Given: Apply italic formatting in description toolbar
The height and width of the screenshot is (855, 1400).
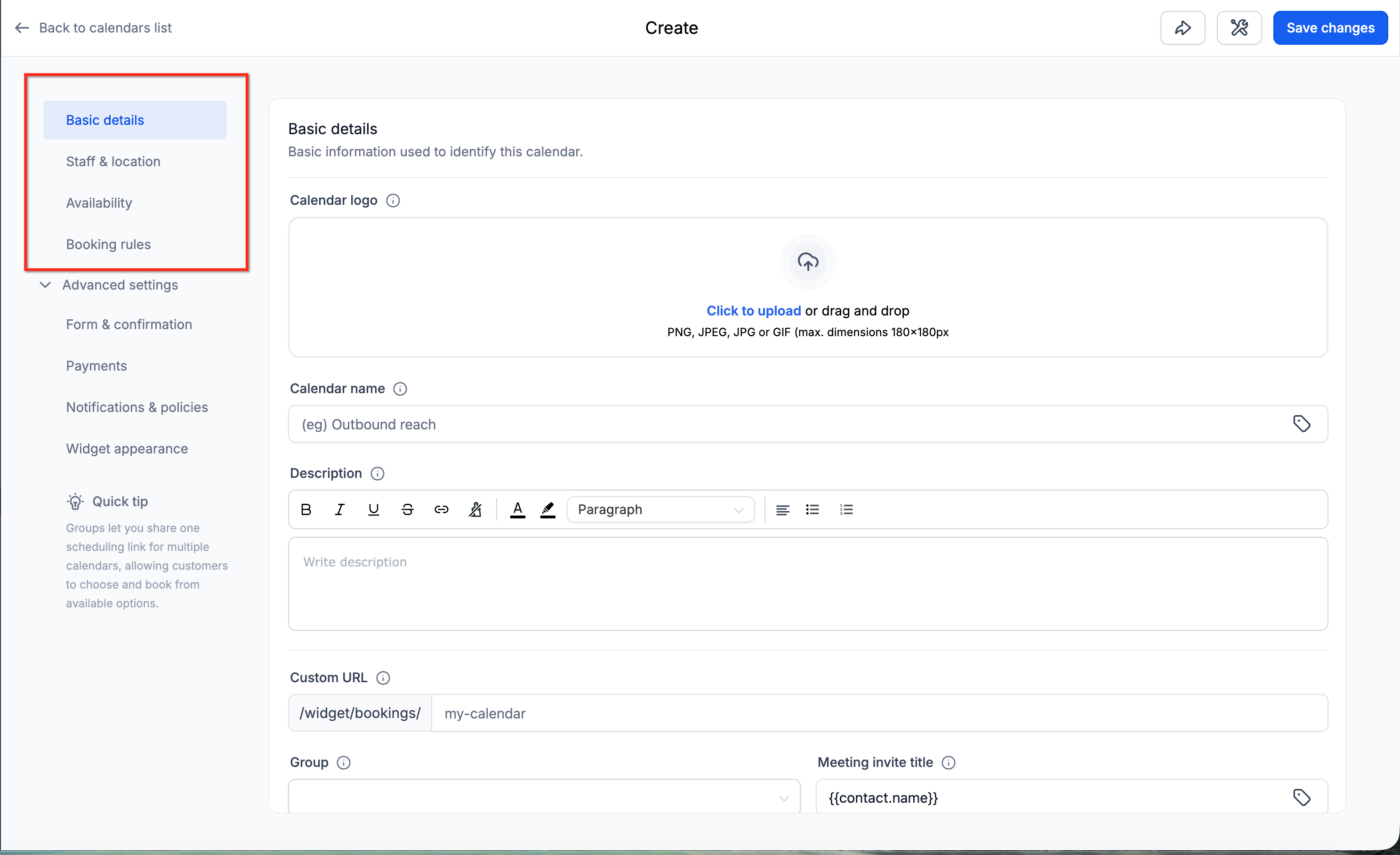Looking at the screenshot, I should (339, 509).
